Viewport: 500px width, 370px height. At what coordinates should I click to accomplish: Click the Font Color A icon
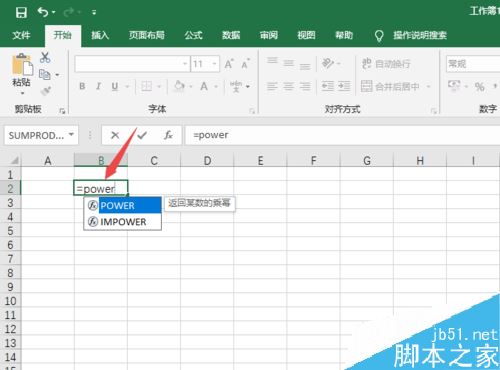click(x=204, y=87)
